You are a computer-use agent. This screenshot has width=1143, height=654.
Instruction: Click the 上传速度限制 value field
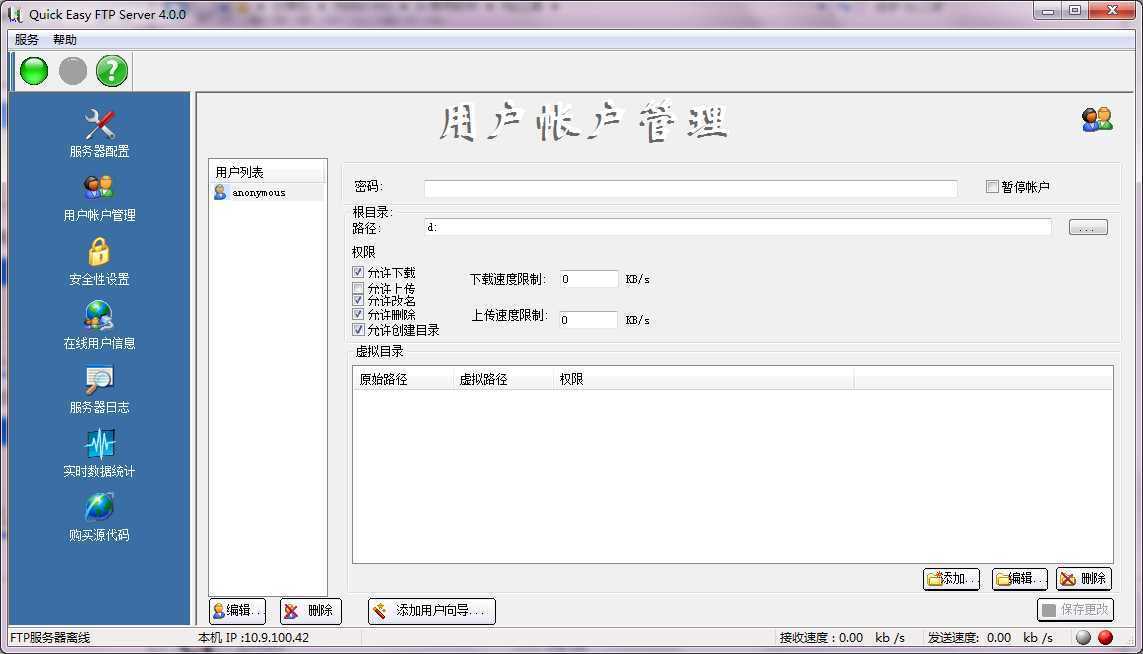point(589,320)
